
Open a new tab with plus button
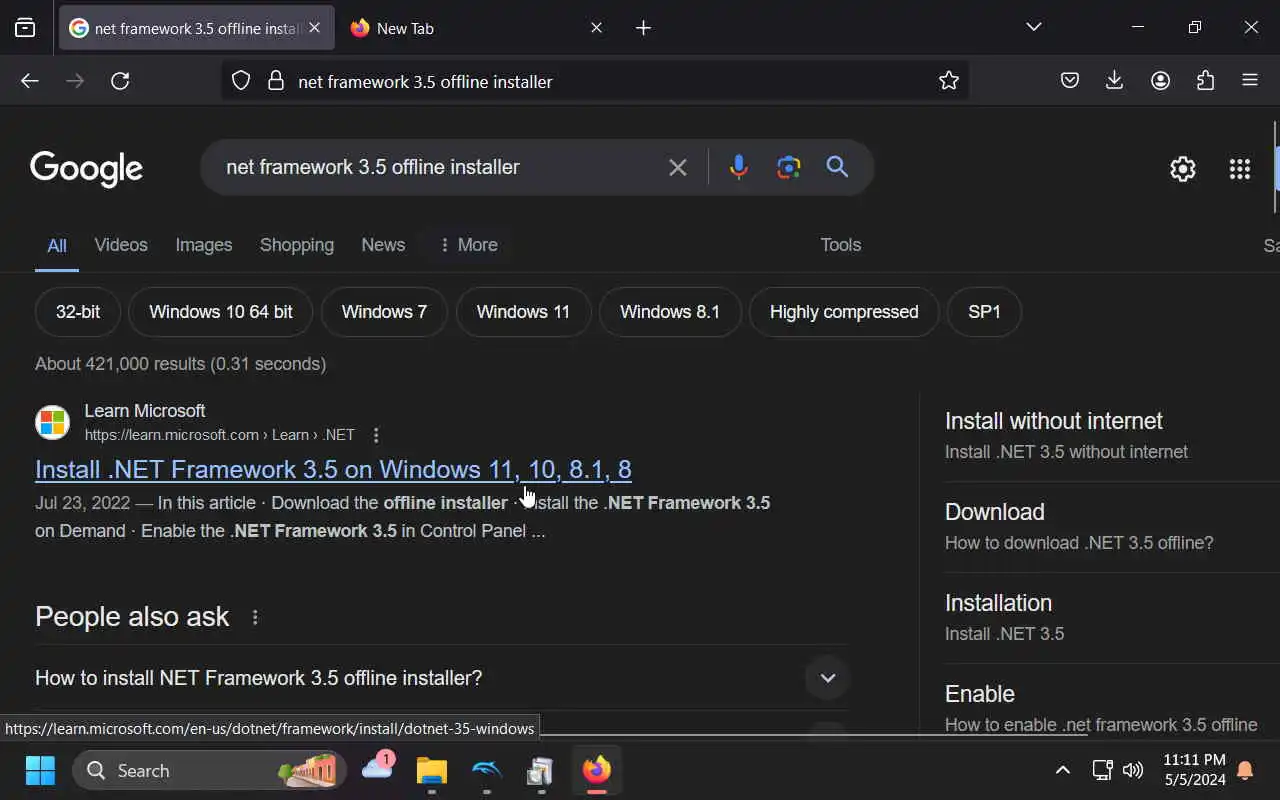click(x=643, y=28)
